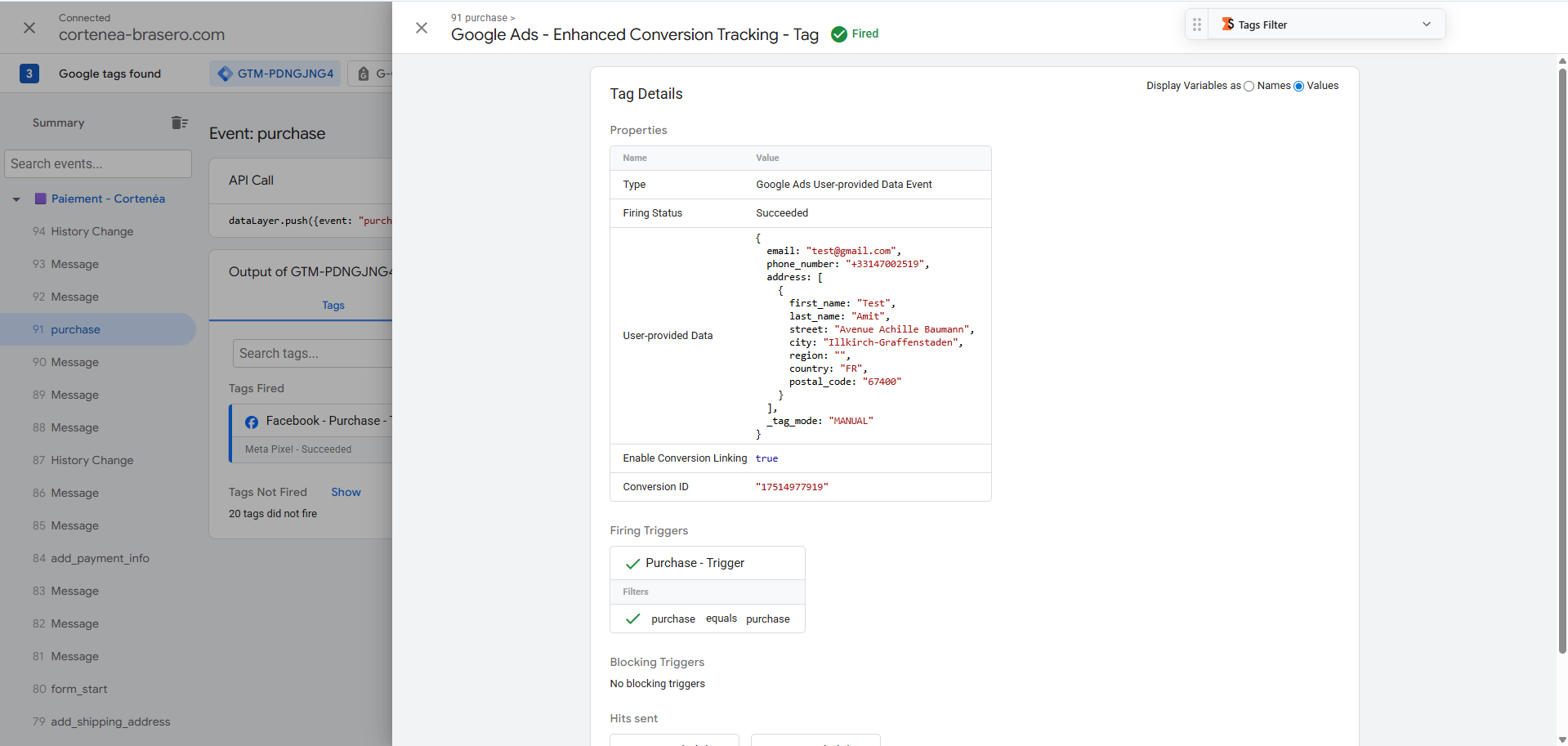
Task: Open the Tags tab in output panel
Action: 333,305
